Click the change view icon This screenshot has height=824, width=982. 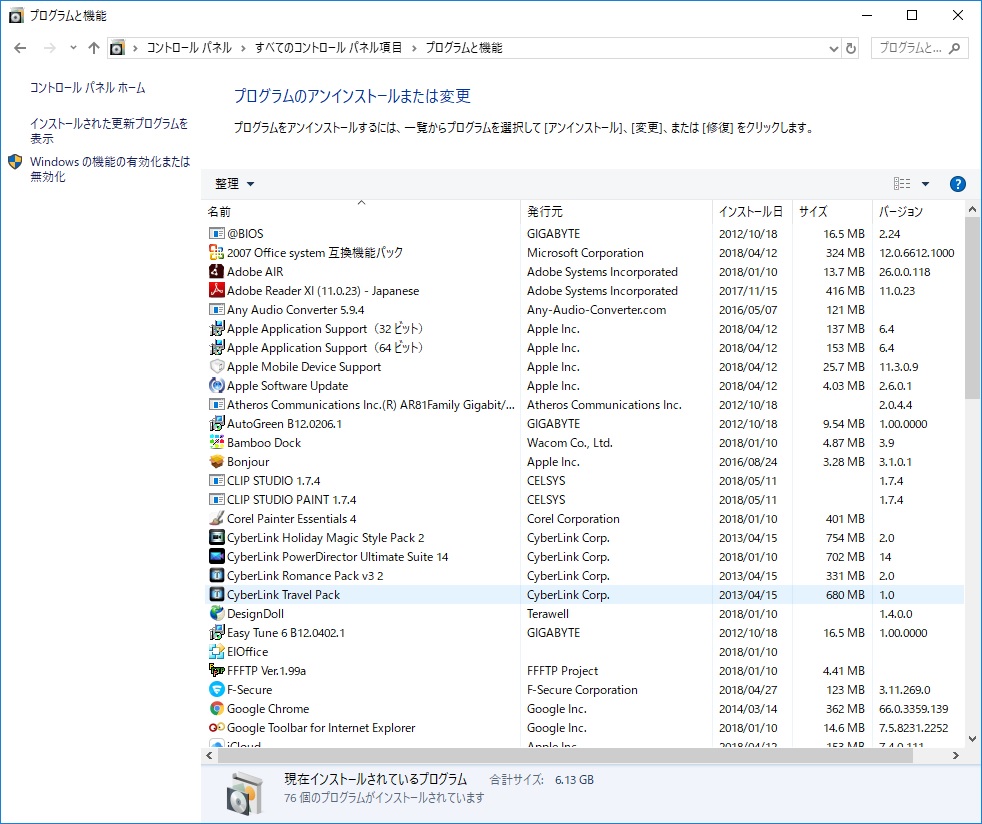coord(902,183)
